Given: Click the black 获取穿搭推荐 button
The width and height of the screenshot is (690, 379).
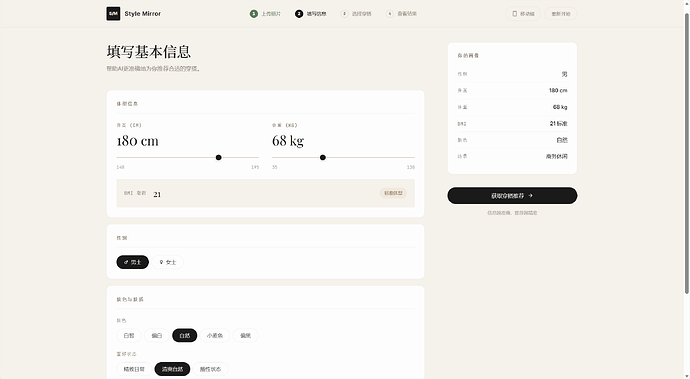Looking at the screenshot, I should (x=512, y=195).
